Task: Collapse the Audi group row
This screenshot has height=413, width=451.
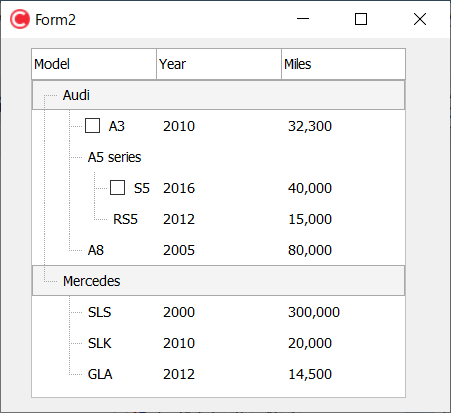Action: (219, 95)
